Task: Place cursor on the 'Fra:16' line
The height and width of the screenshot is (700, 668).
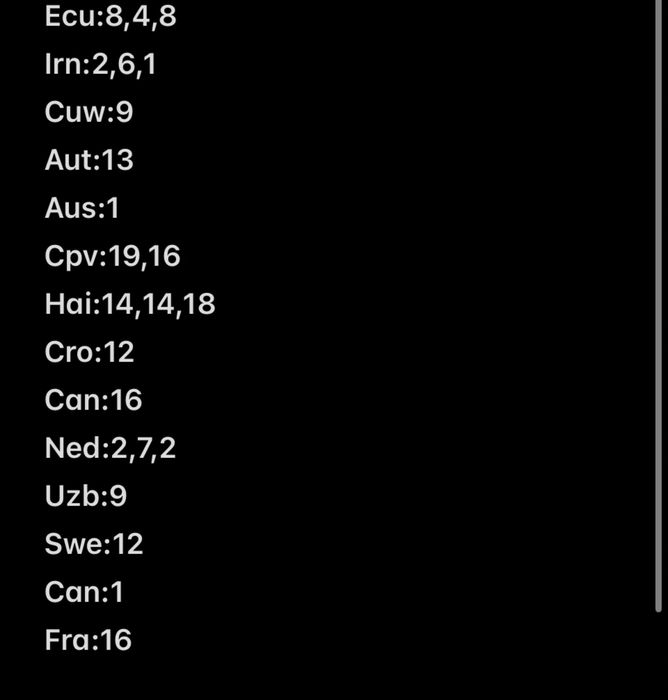Action: click(x=88, y=640)
